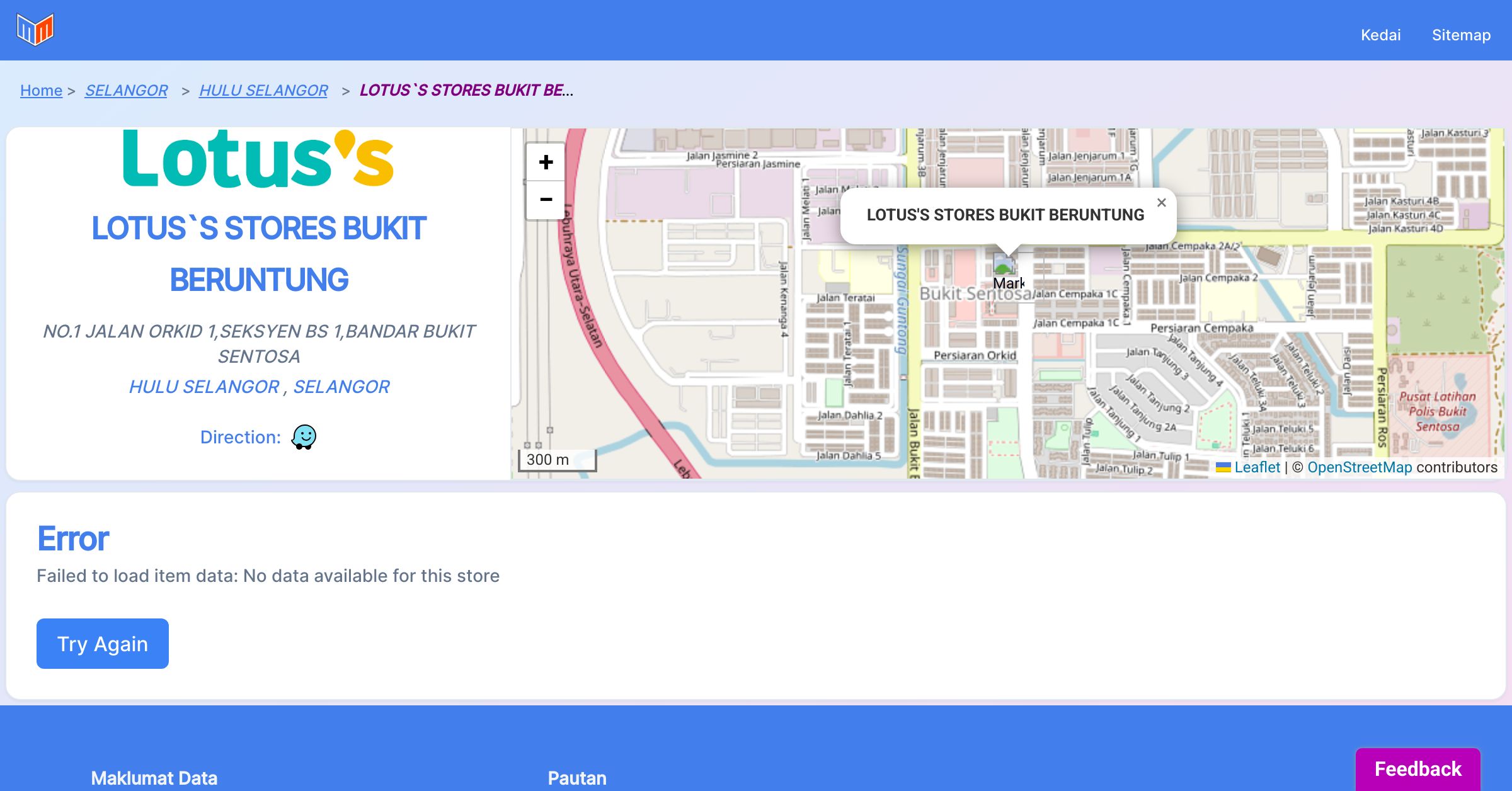Viewport: 1512px width, 791px height.
Task: Click SELANGOR link in store address
Action: coord(341,387)
